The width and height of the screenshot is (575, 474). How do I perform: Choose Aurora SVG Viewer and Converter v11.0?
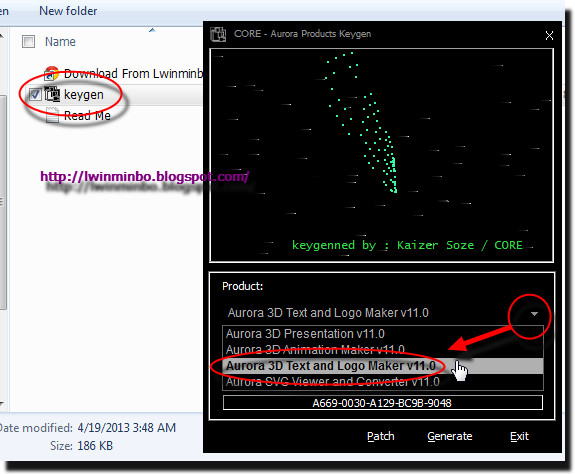click(383, 382)
